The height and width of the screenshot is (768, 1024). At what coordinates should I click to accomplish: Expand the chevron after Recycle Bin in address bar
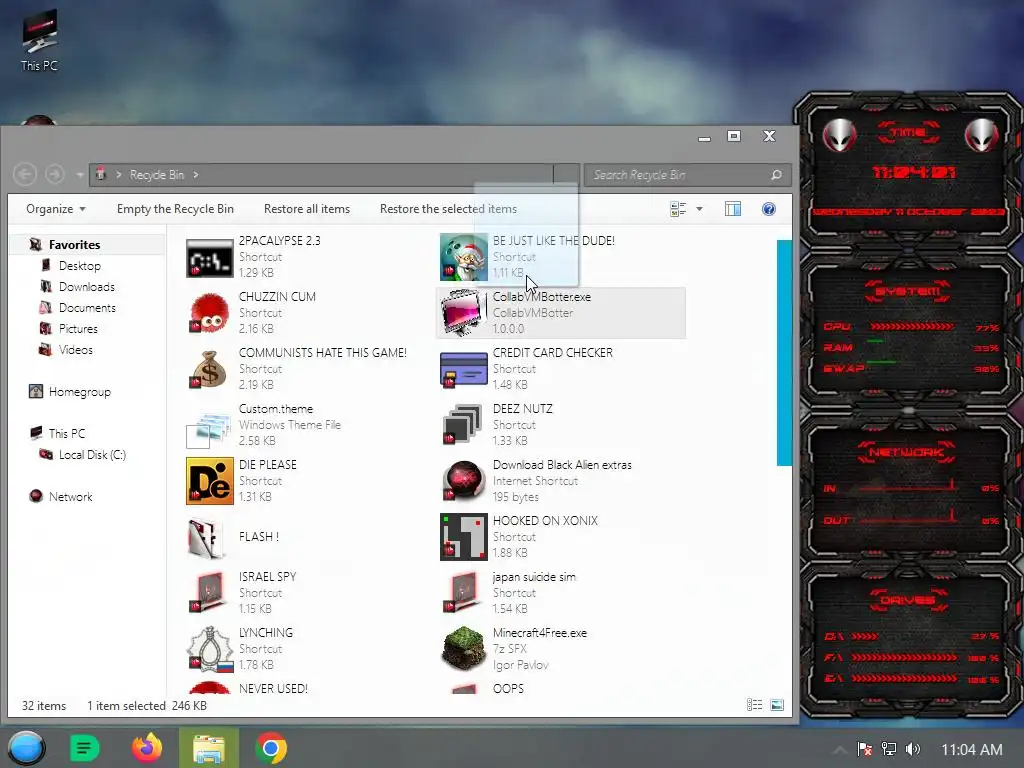point(196,175)
